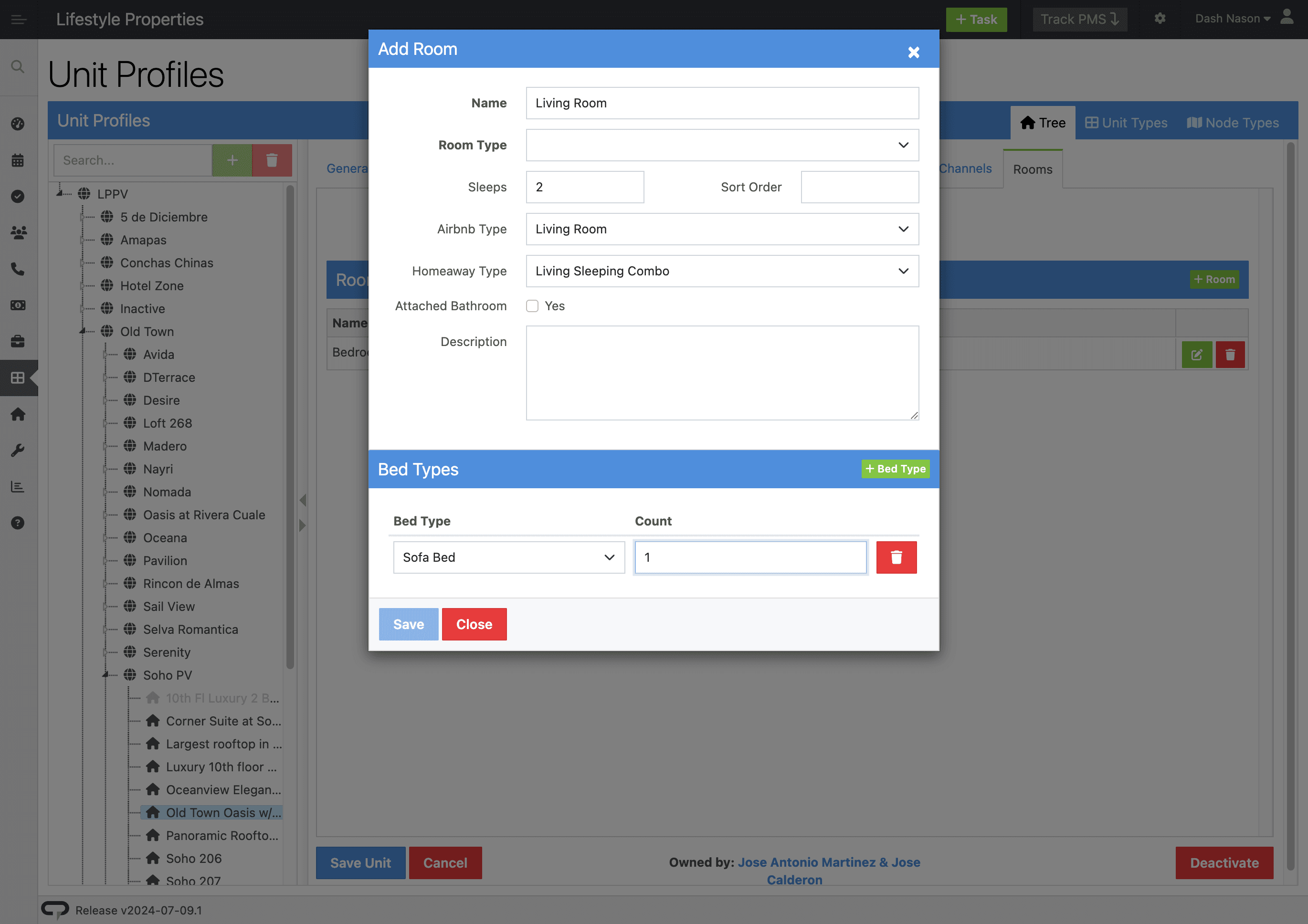Open the guests people sidebar icon
The height and width of the screenshot is (924, 1308).
[18, 232]
